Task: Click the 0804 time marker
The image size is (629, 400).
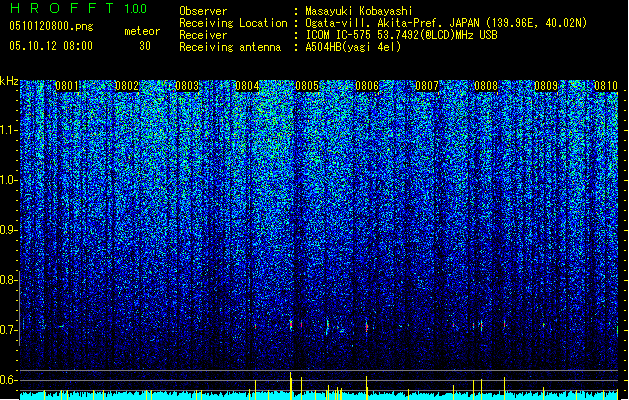Action: [247, 86]
